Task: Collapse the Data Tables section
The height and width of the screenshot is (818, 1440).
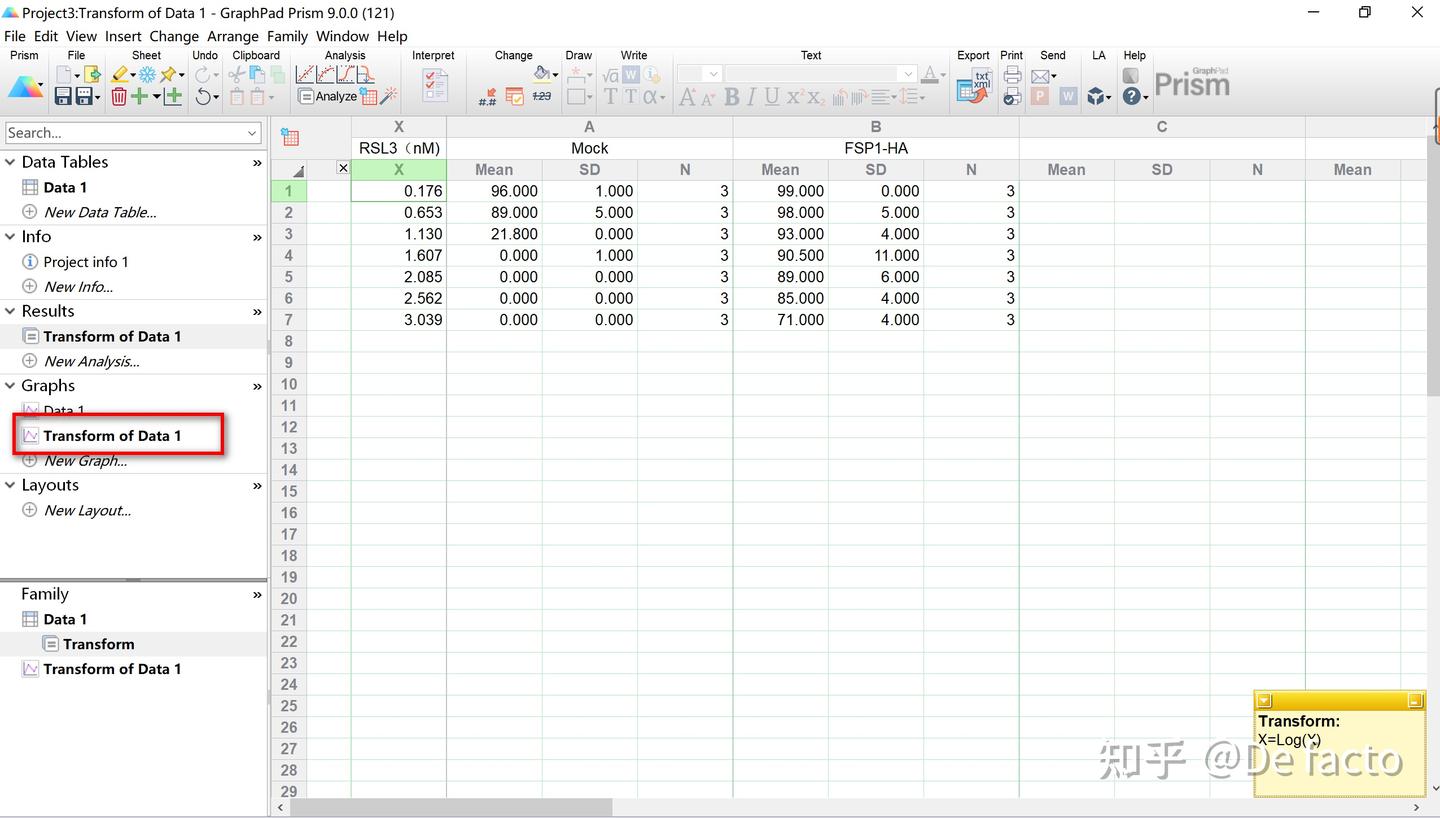Action: coord(10,162)
